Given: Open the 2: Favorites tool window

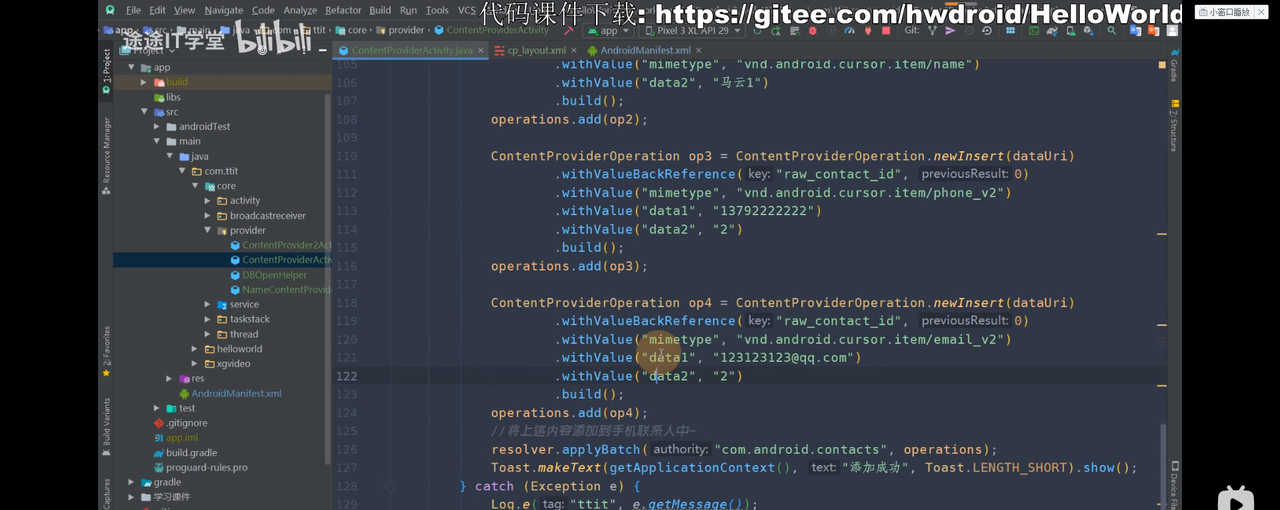Looking at the screenshot, I should [106, 352].
